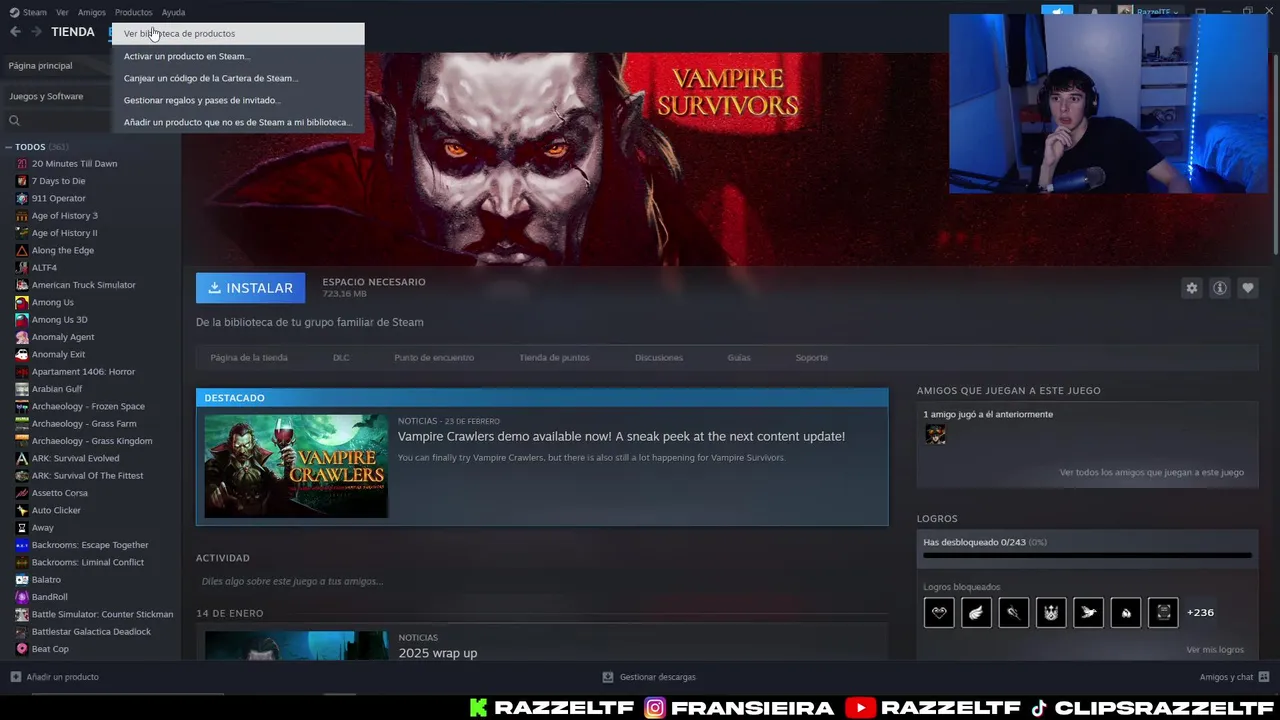Open the Discusiones tab
The width and height of the screenshot is (1280, 720).
click(659, 357)
